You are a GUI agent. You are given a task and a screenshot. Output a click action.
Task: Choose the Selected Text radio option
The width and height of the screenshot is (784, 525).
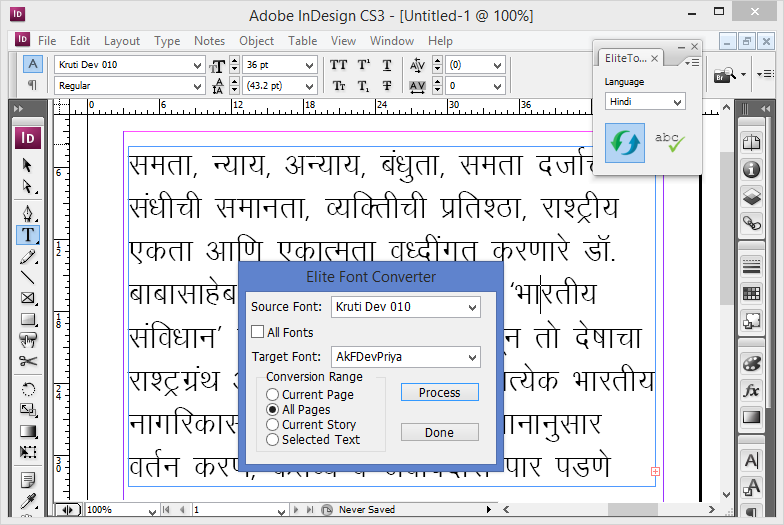pyautogui.click(x=272, y=440)
